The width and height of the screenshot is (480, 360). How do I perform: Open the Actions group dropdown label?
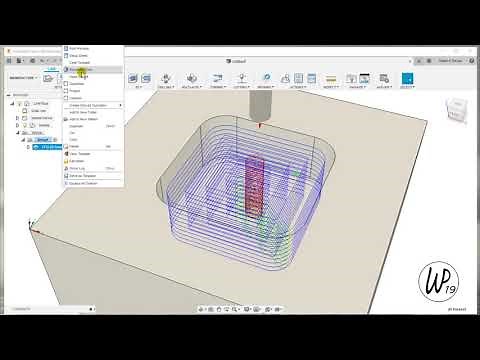click(297, 87)
